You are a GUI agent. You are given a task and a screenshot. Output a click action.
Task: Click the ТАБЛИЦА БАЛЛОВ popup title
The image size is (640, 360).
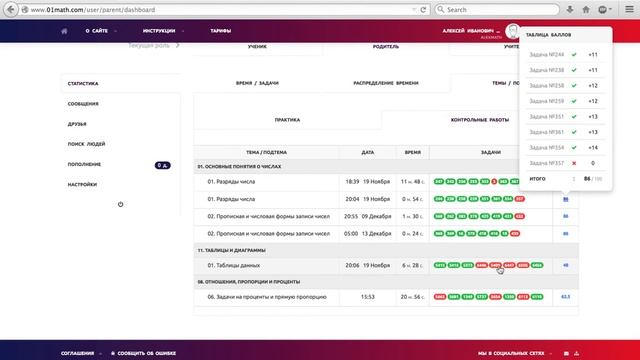click(548, 35)
